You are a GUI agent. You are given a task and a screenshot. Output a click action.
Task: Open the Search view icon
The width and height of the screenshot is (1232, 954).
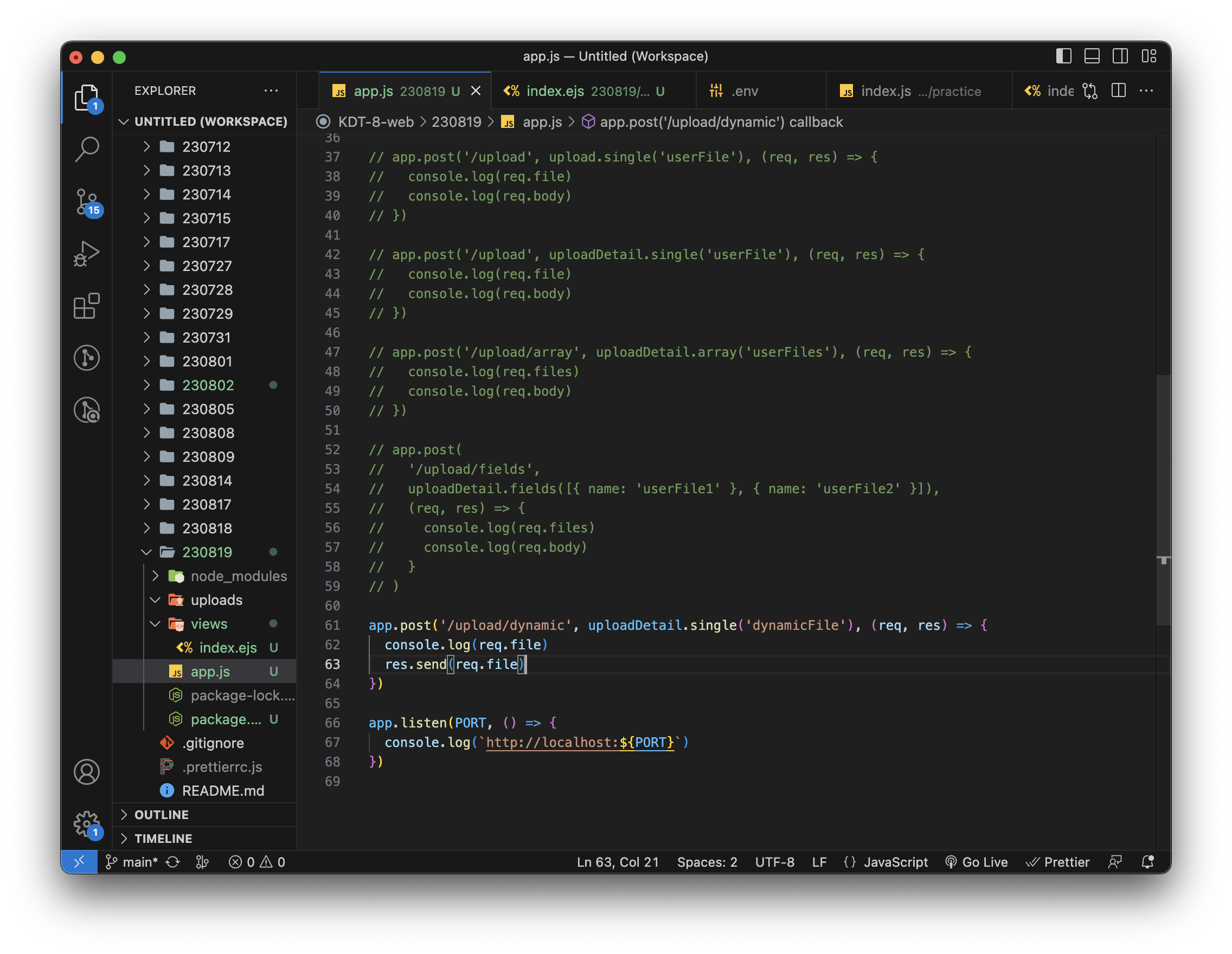point(86,150)
